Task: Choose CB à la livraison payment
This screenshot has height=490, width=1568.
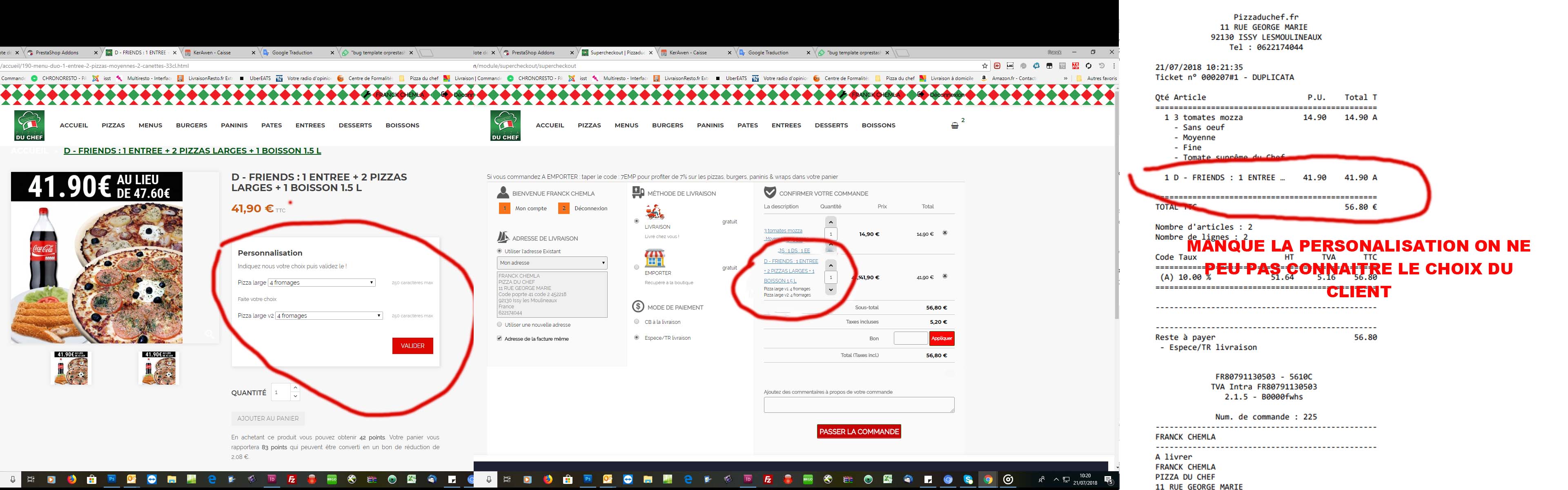Action: pyautogui.click(x=637, y=321)
